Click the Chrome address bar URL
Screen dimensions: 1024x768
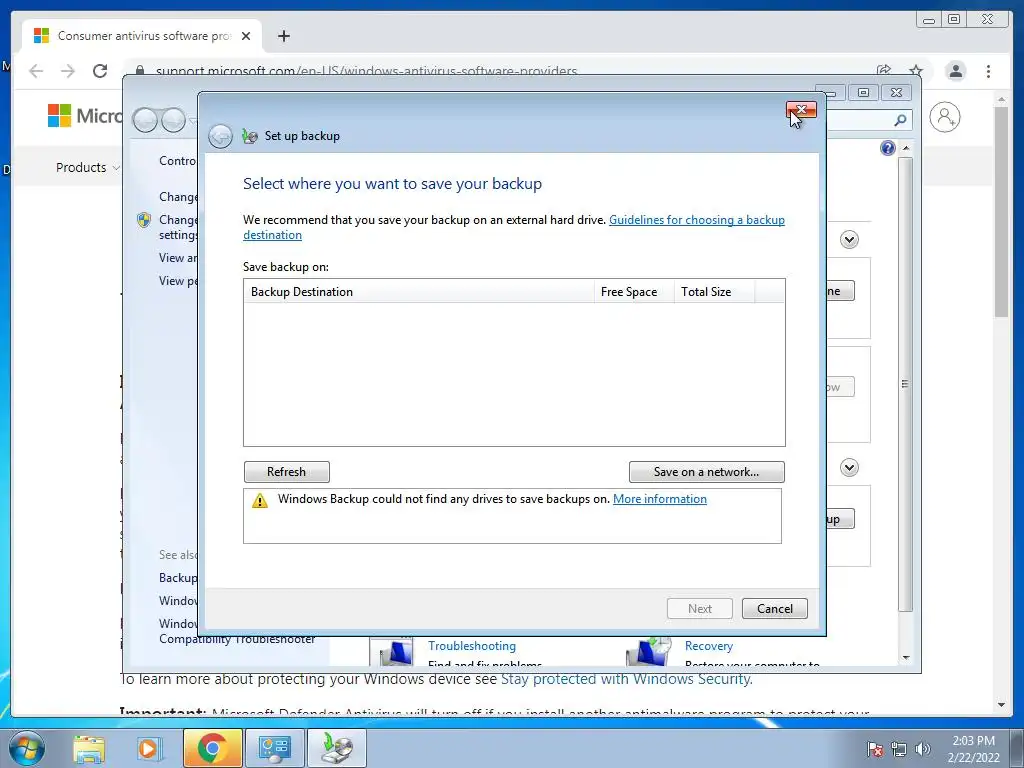(366, 71)
